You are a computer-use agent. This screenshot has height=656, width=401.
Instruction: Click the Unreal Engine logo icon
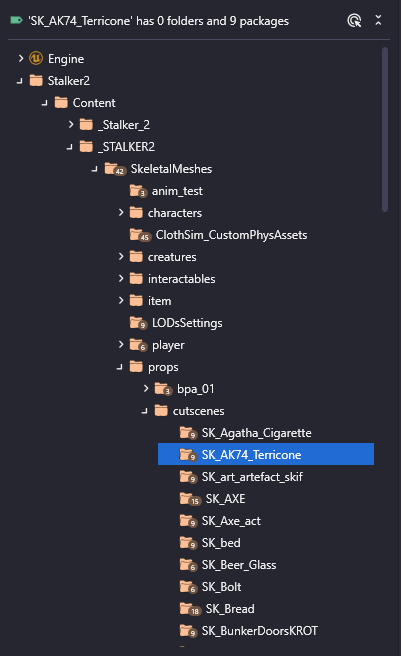click(x=36, y=58)
